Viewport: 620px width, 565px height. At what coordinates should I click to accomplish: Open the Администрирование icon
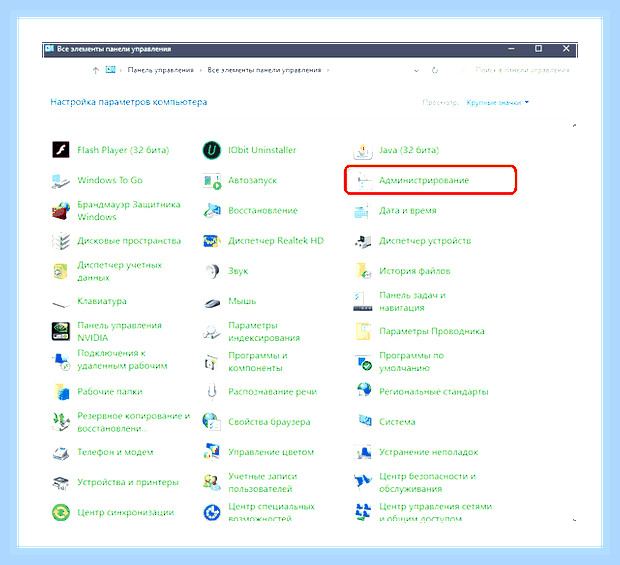(x=364, y=181)
